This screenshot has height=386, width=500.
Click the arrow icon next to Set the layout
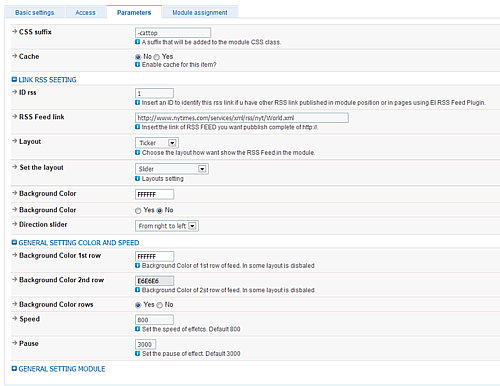coord(14,167)
